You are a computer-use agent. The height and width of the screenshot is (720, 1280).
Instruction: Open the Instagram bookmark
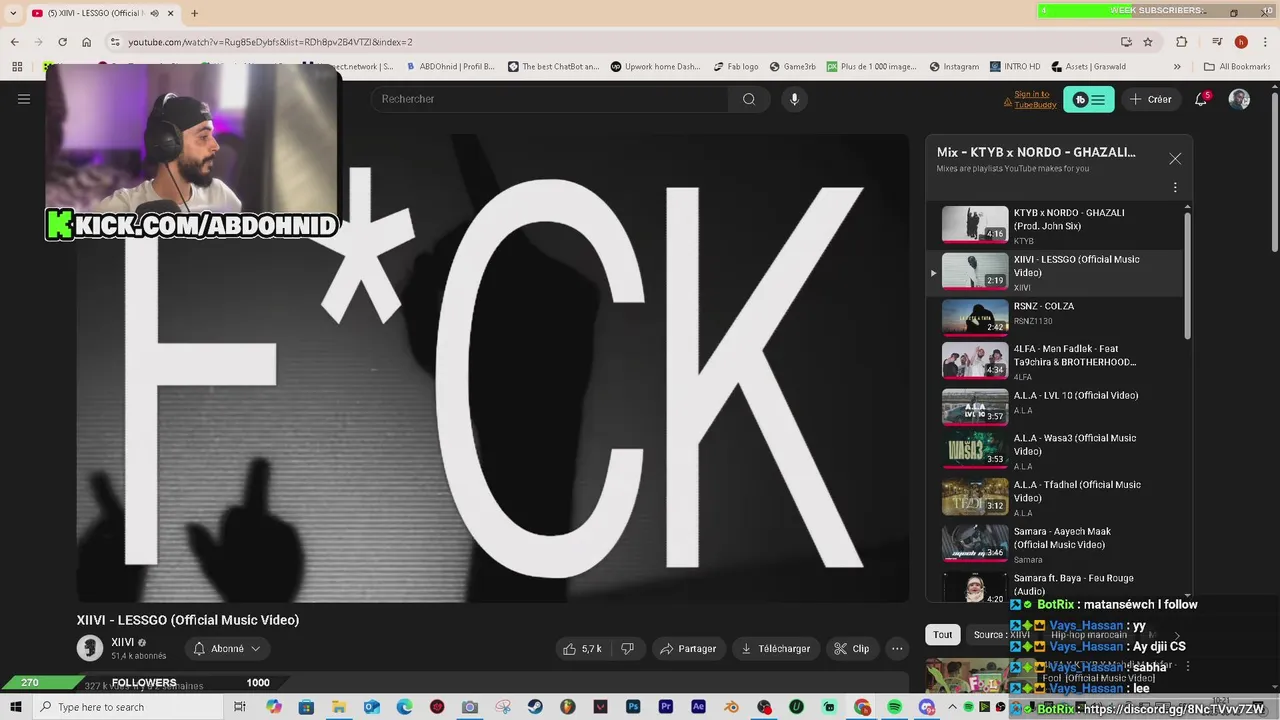pos(954,67)
